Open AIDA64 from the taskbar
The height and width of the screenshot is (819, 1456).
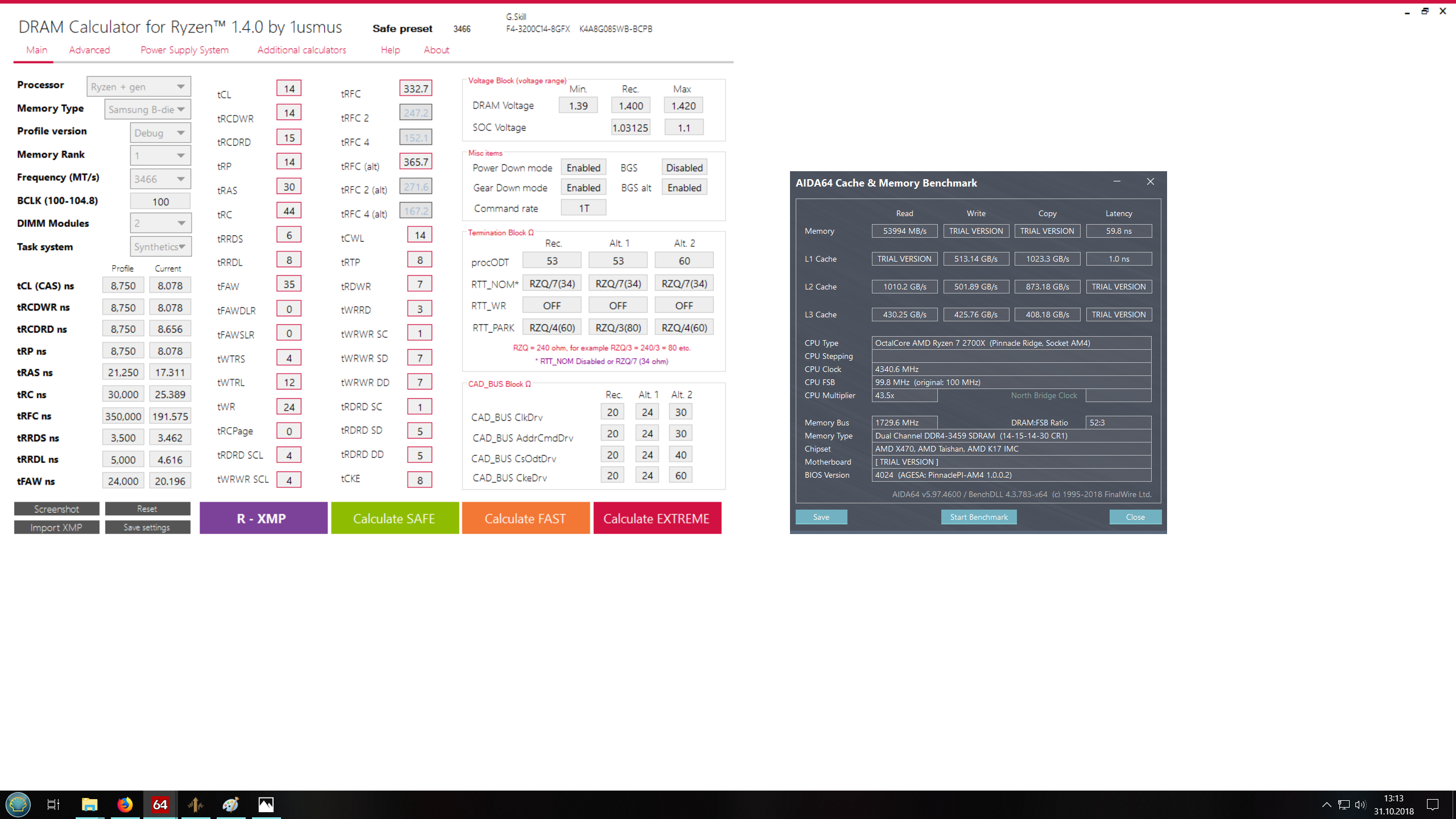(x=160, y=804)
